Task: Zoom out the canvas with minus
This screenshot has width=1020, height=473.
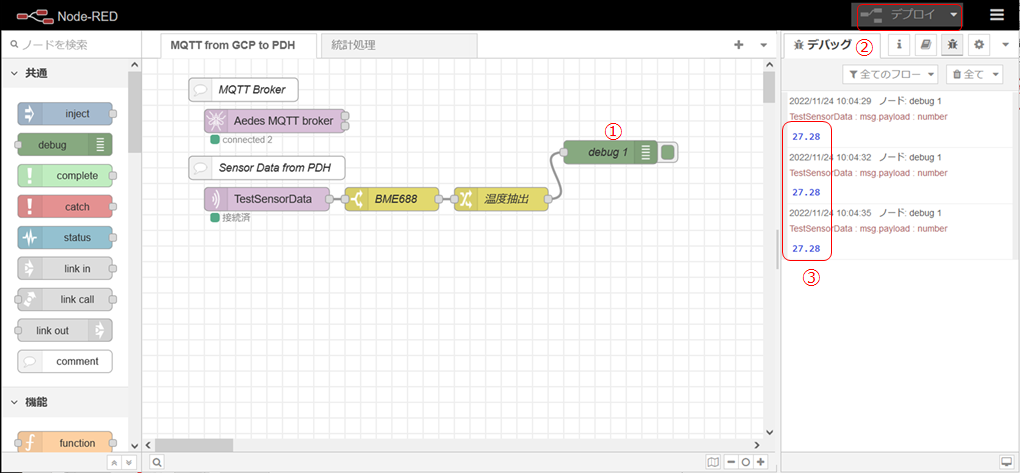Action: click(x=731, y=462)
